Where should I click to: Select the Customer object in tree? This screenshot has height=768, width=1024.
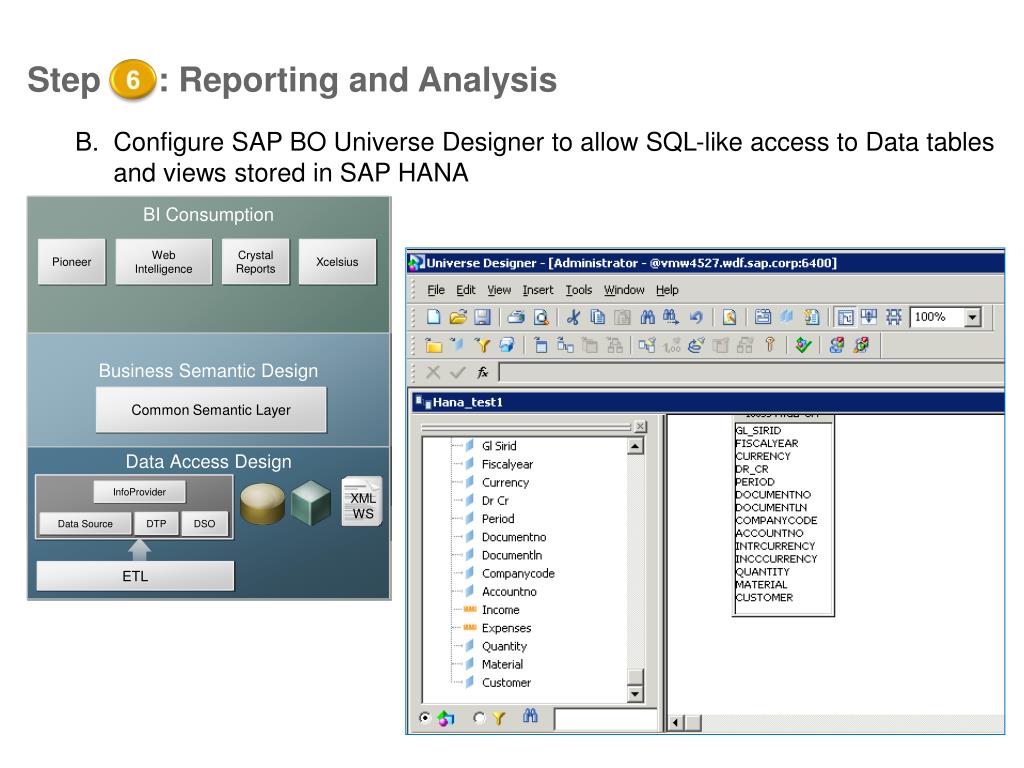[506, 683]
